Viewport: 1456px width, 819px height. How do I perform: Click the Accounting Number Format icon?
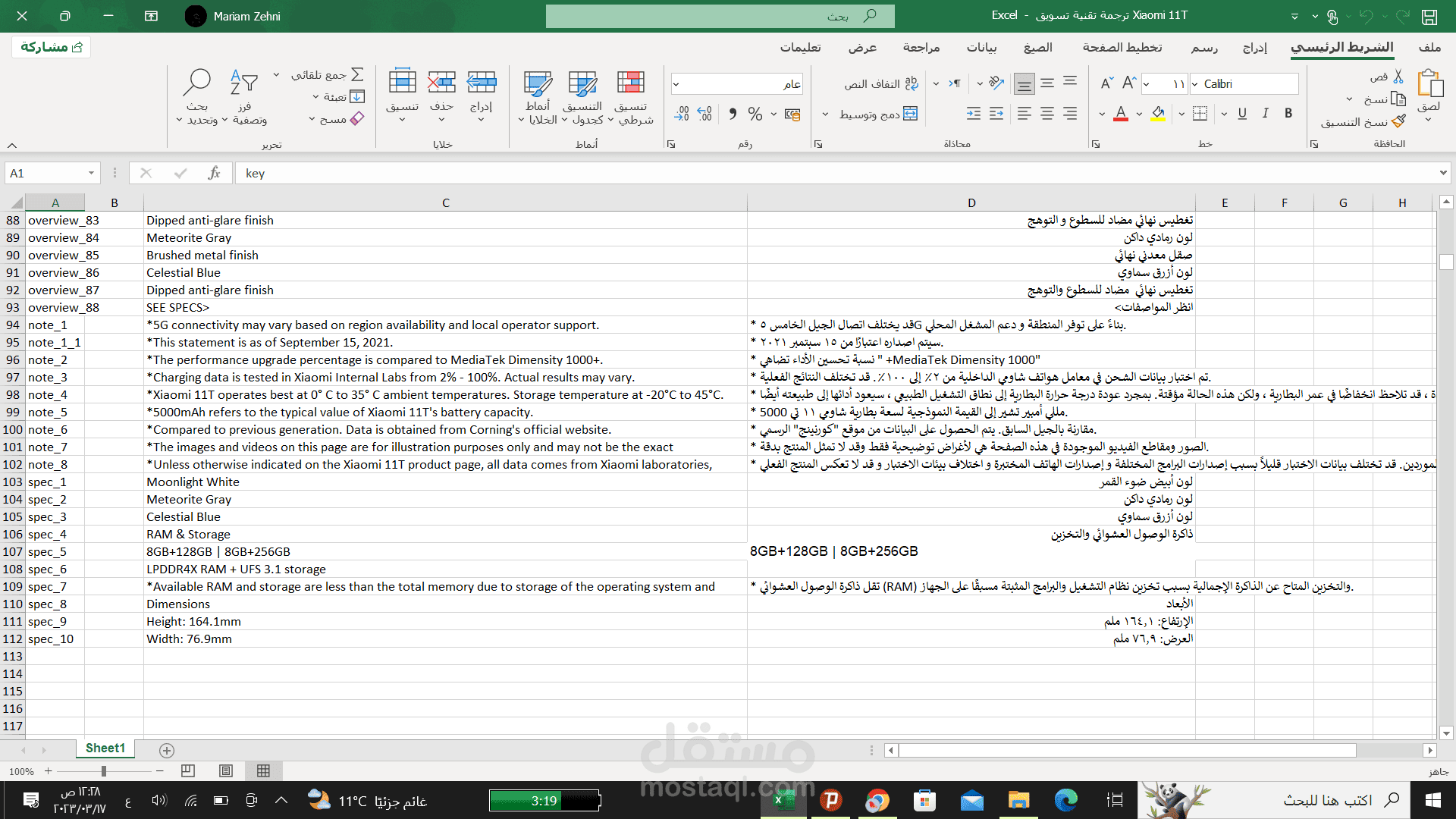792,114
